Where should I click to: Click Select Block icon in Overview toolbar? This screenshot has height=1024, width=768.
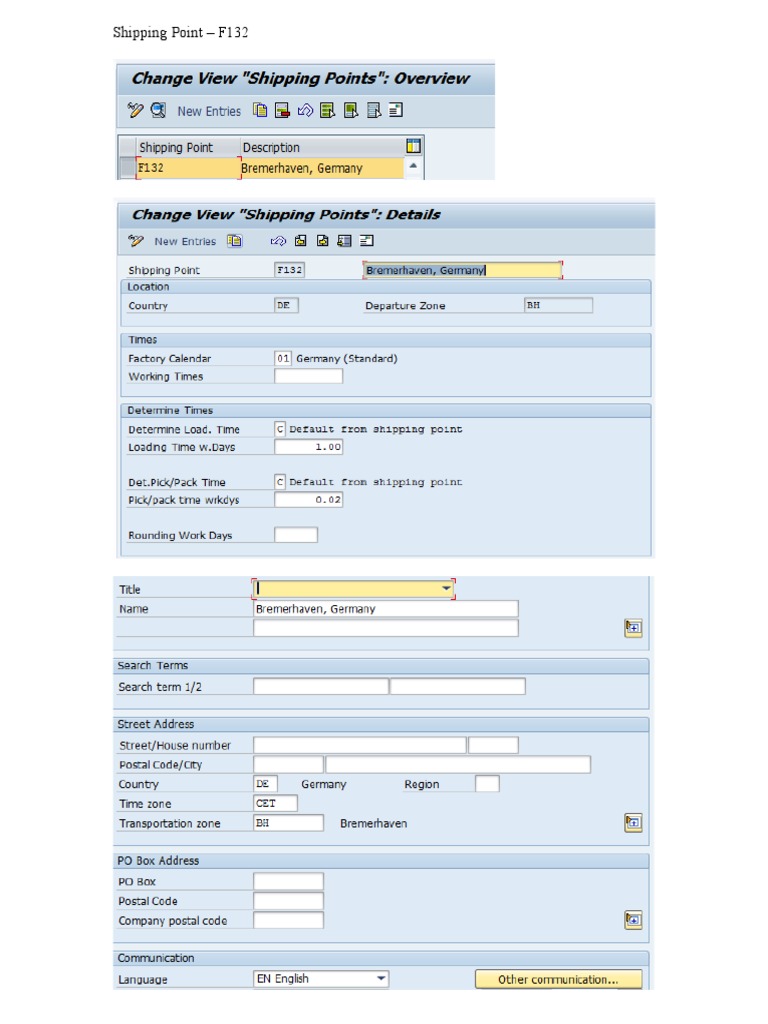point(351,110)
